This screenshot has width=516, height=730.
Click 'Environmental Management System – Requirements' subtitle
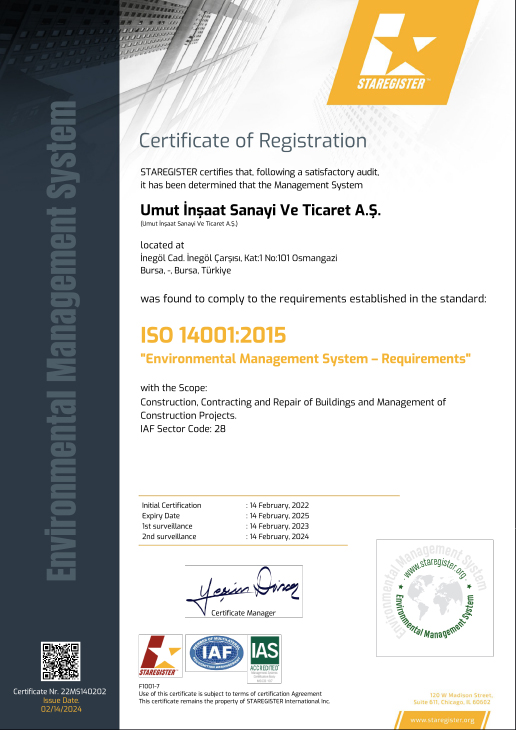pyautogui.click(x=306, y=359)
